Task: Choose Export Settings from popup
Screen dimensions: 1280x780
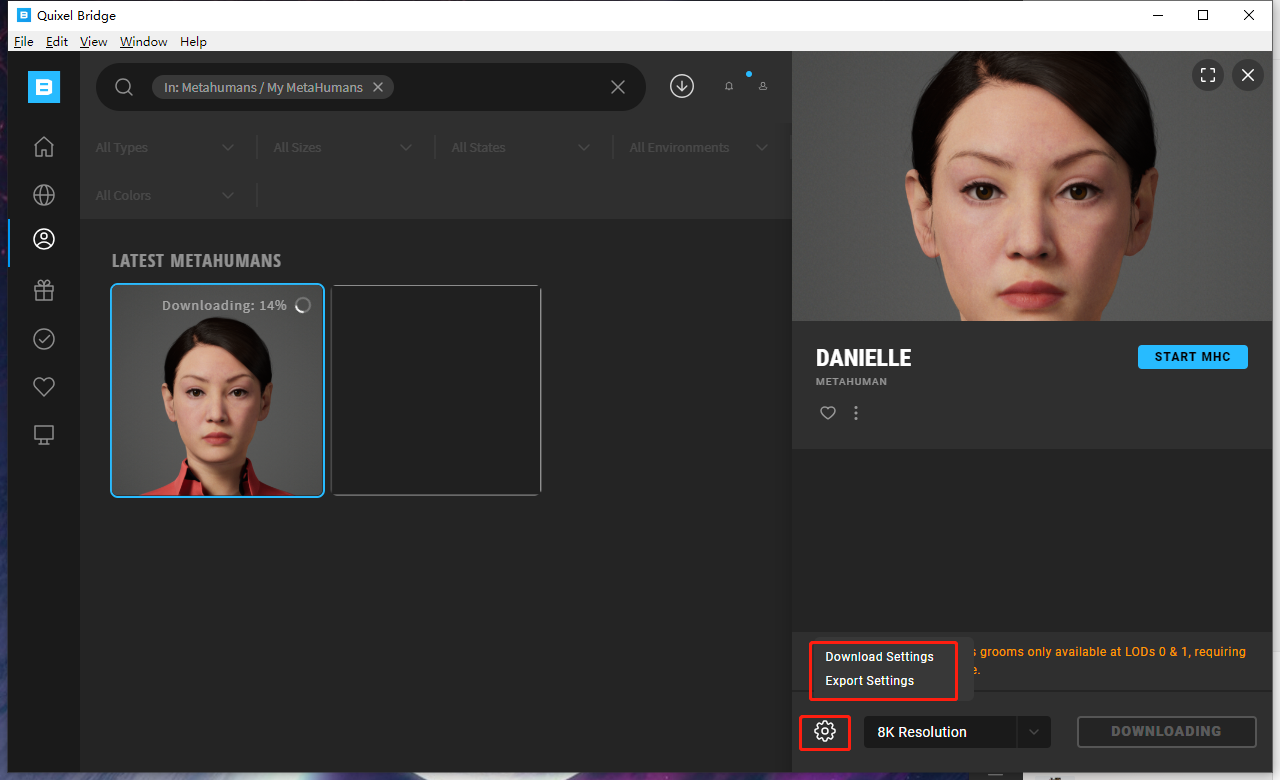Action: (870, 681)
